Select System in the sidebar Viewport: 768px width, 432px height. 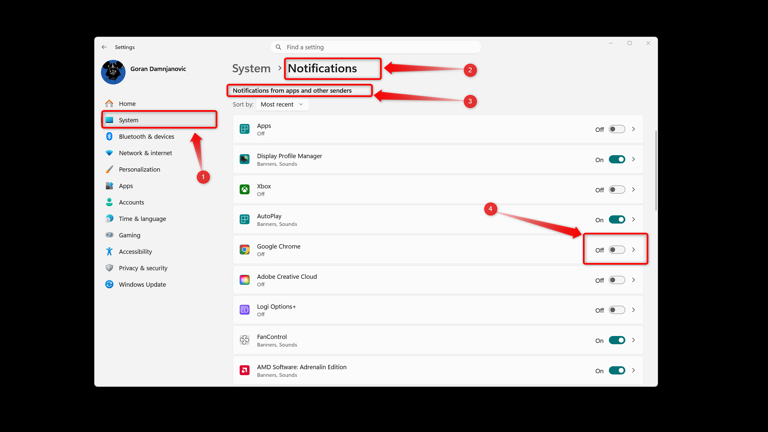[x=159, y=120]
